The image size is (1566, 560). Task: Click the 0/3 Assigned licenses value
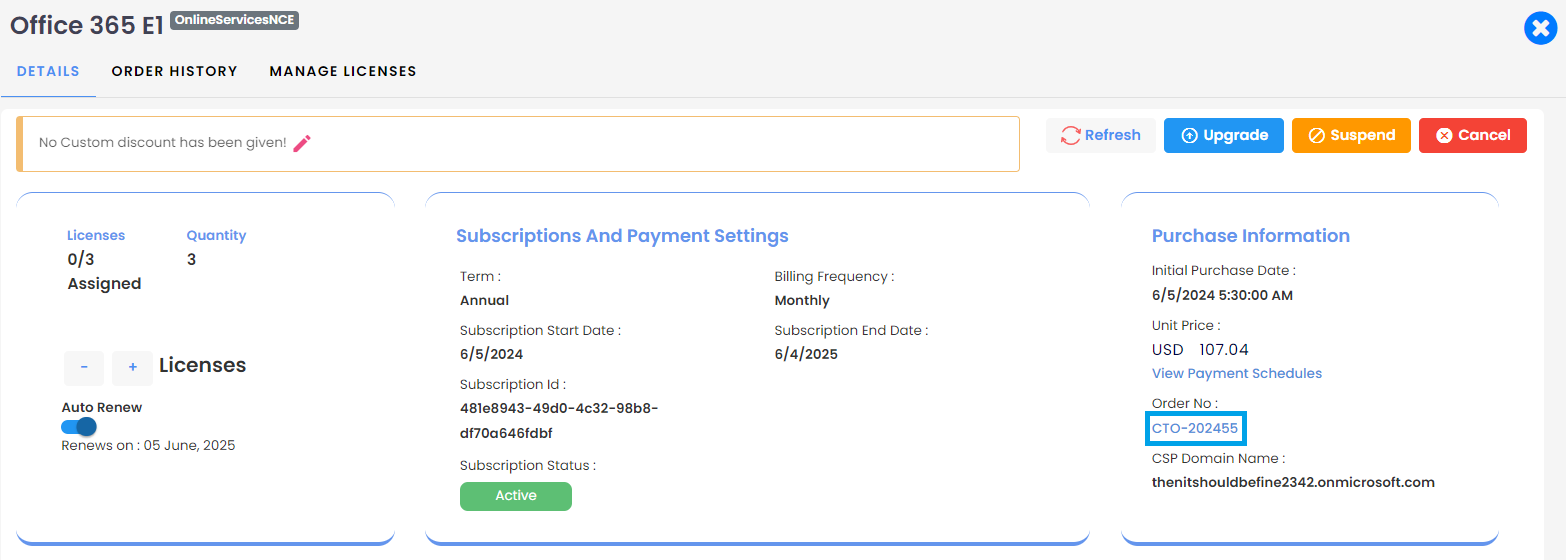click(x=104, y=271)
